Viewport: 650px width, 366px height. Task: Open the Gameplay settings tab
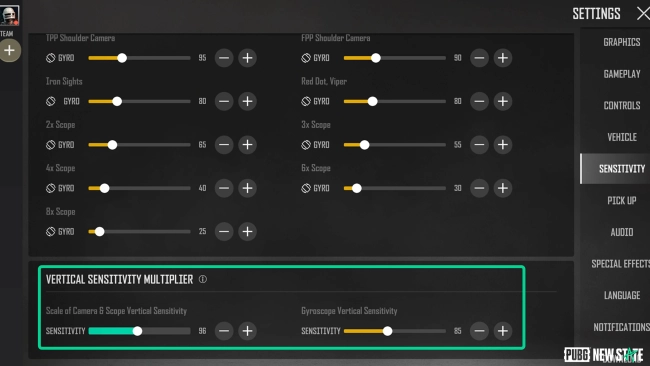pos(621,74)
